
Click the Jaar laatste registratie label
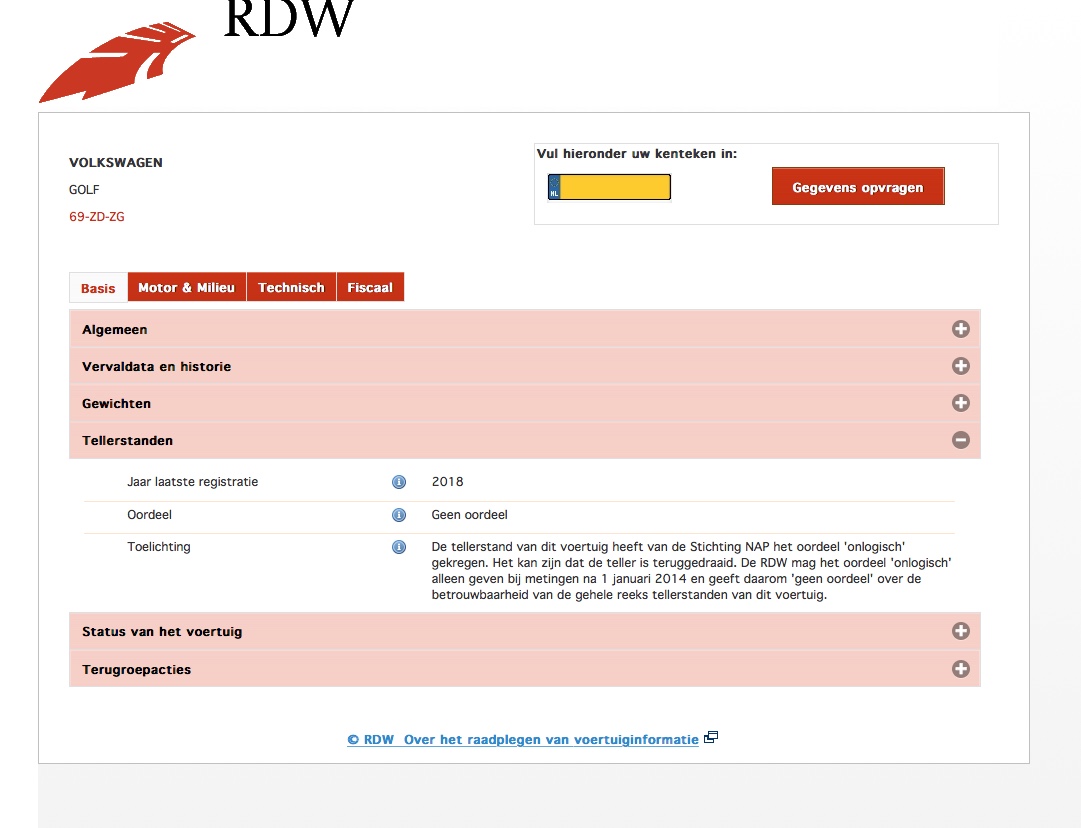pyautogui.click(x=192, y=482)
